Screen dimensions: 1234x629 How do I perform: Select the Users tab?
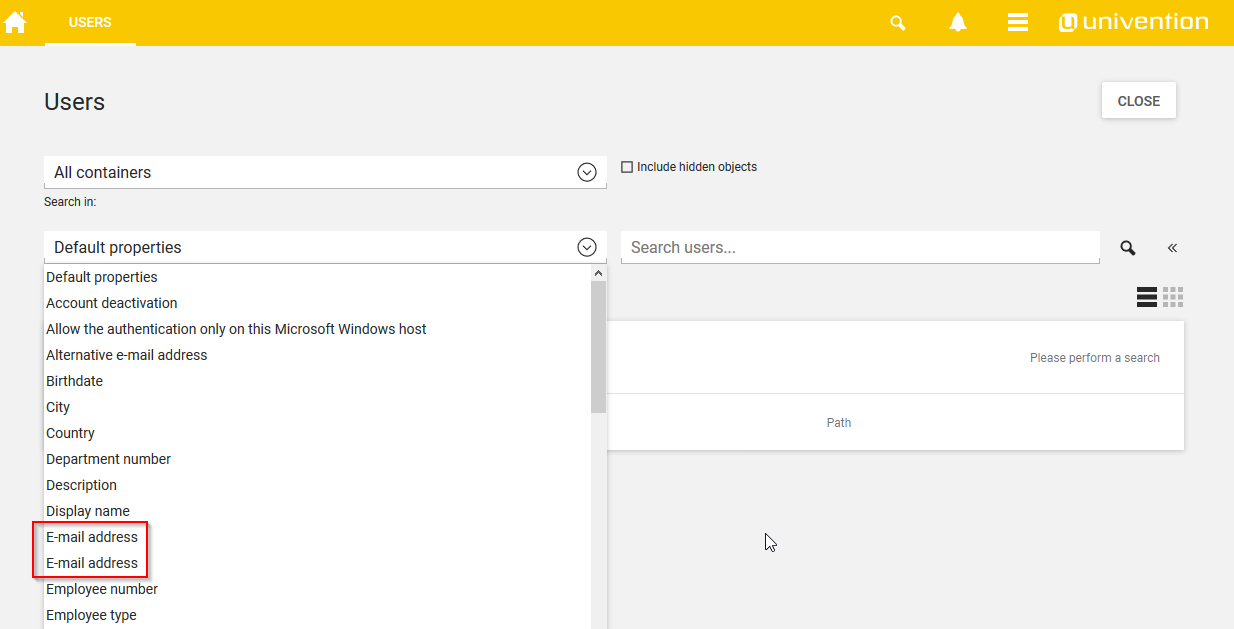(90, 22)
